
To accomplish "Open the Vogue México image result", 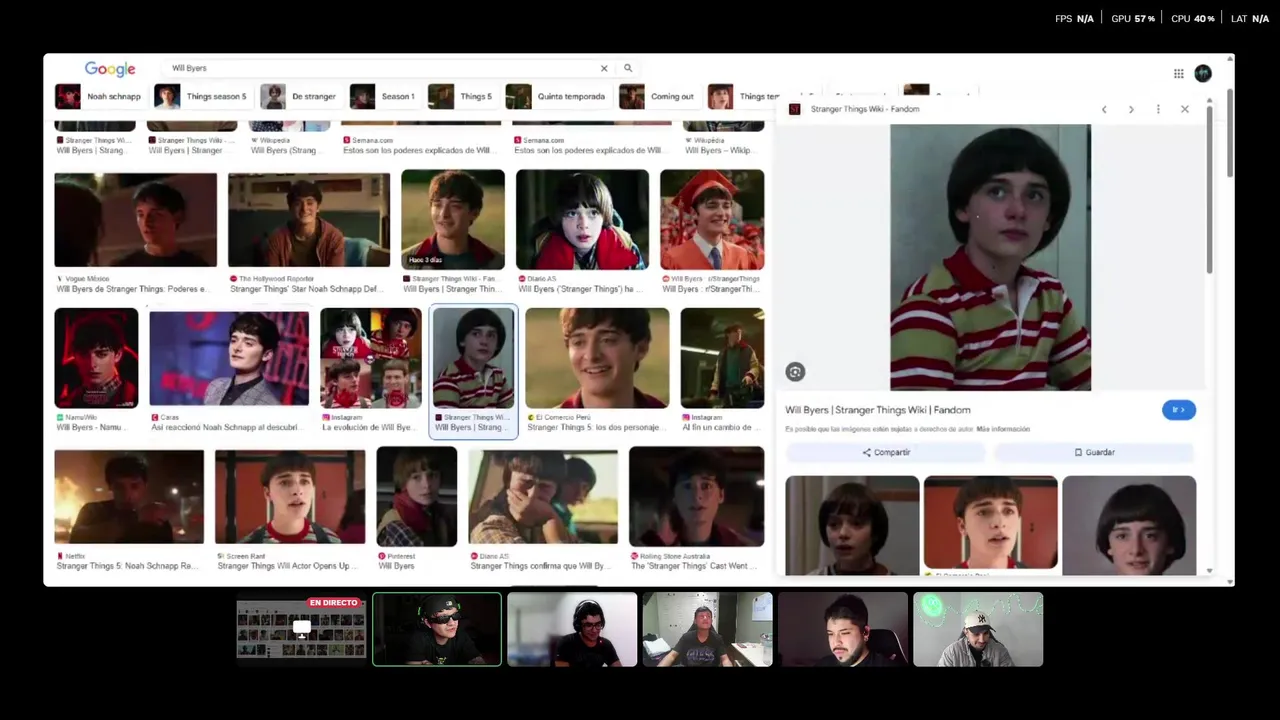I will (136, 220).
